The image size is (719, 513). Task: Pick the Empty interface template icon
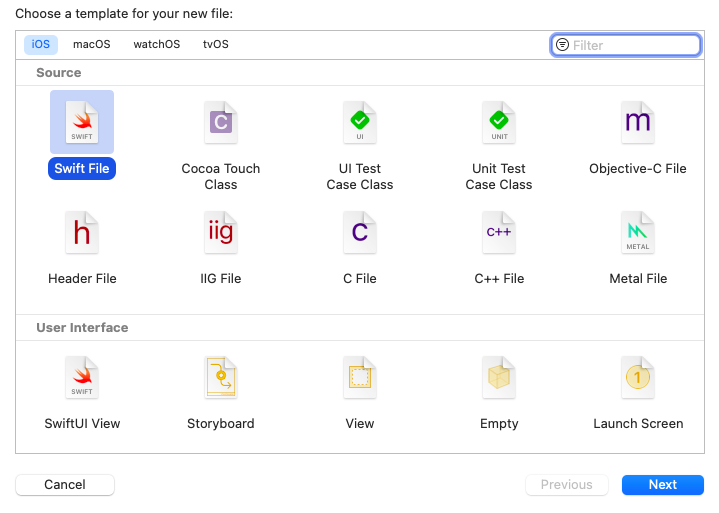click(499, 377)
